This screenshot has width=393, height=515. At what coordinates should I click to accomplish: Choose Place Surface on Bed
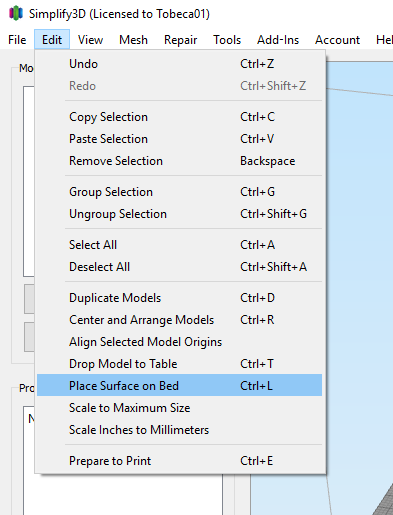[x=179, y=385]
